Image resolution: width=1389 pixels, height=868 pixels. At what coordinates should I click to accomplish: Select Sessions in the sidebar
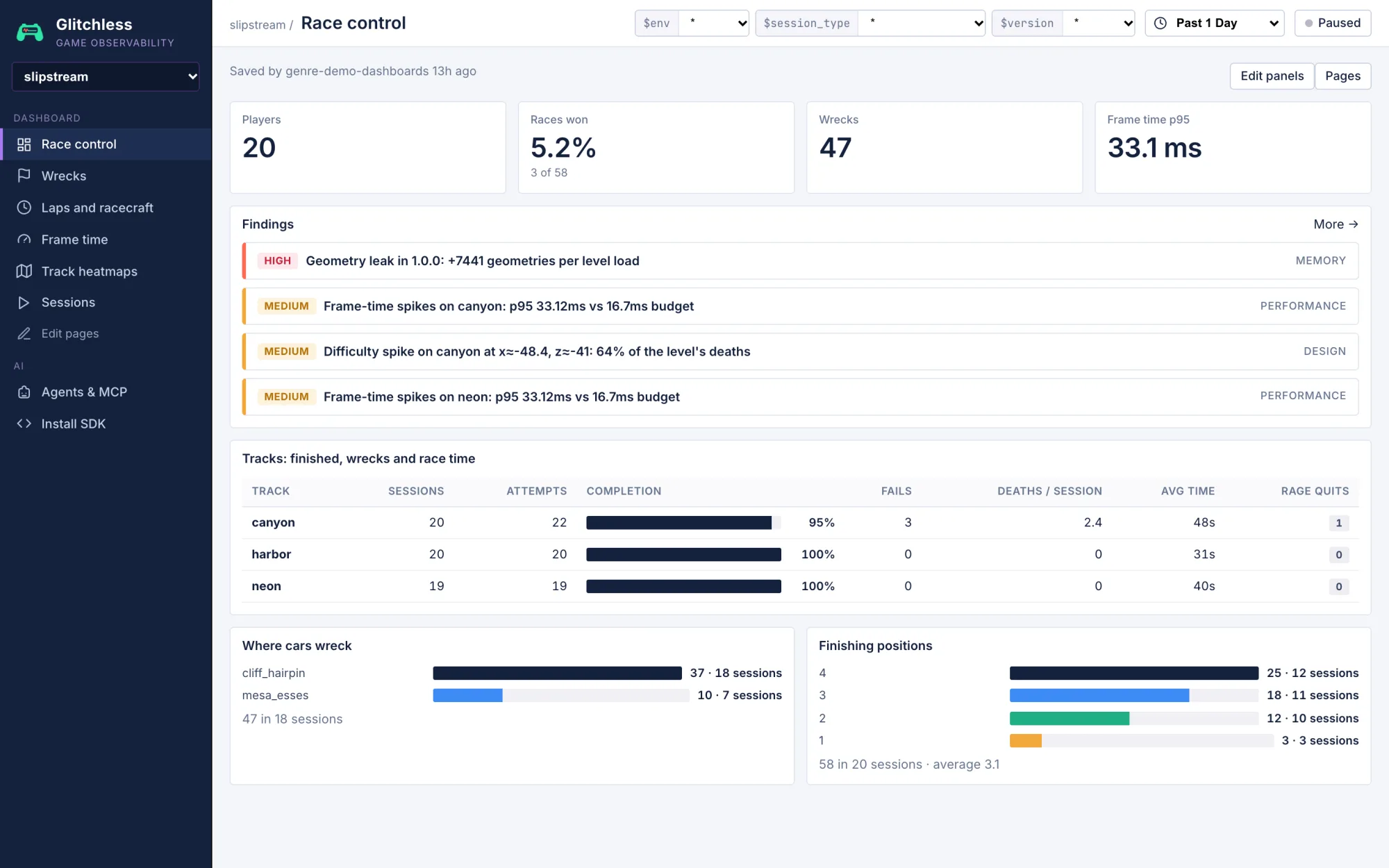106,303
